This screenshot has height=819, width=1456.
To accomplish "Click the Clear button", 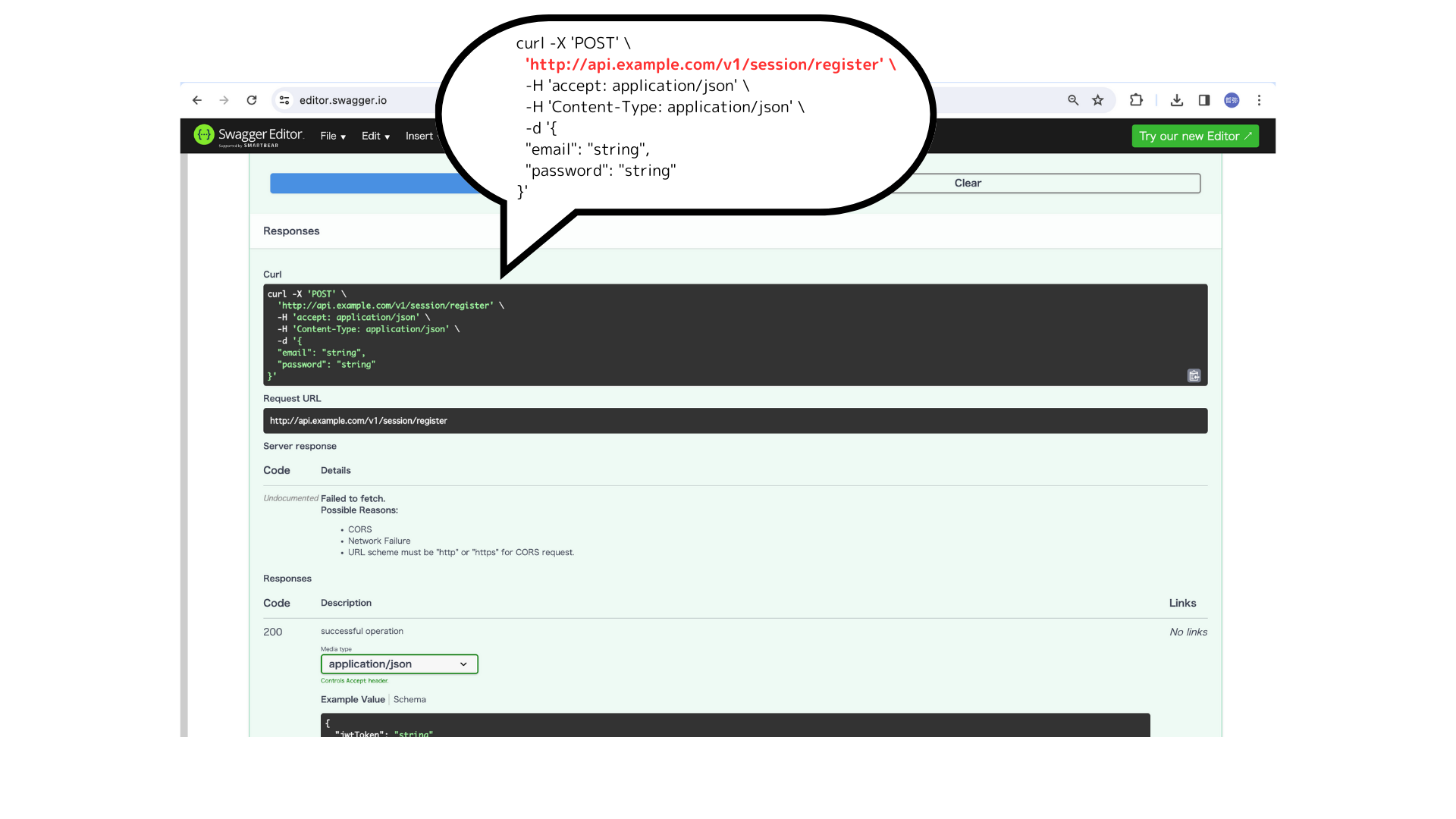I will pyautogui.click(x=967, y=183).
